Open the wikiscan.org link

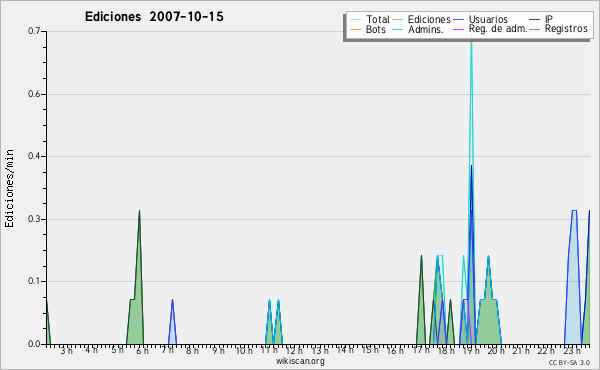300,361
